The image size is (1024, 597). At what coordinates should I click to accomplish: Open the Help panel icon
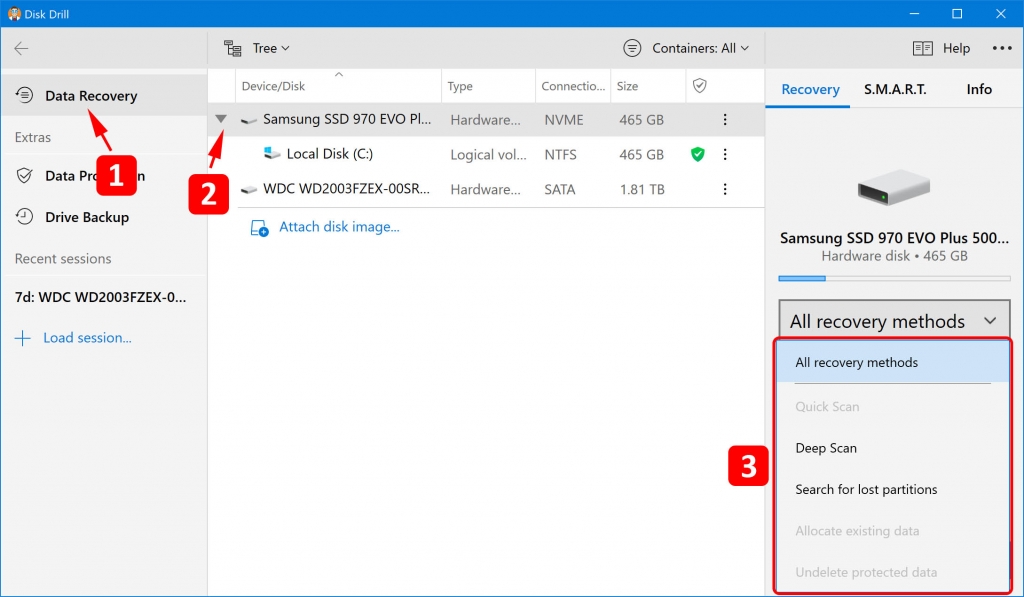coord(922,47)
